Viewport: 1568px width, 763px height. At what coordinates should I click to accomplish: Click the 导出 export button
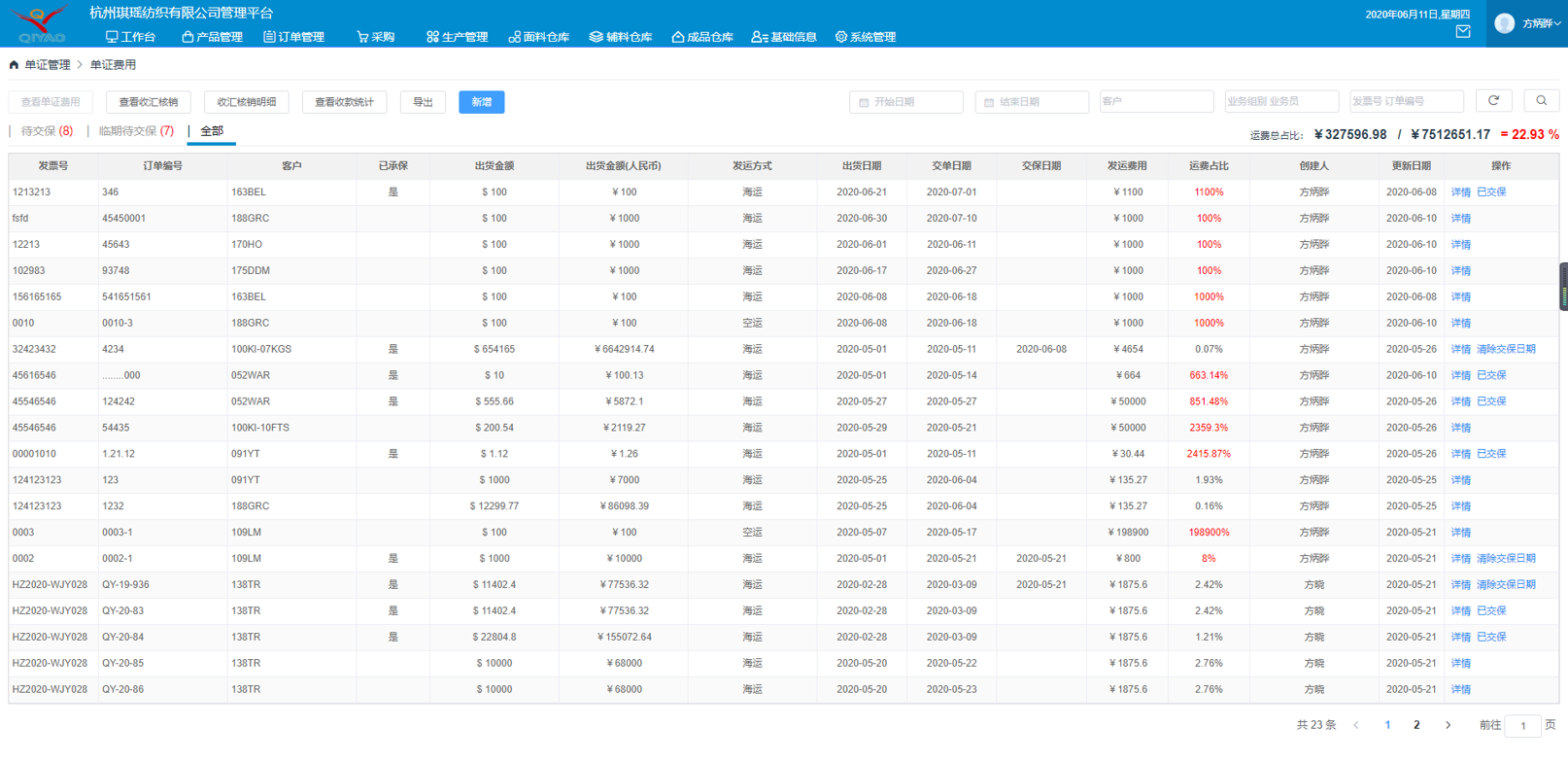pos(423,102)
